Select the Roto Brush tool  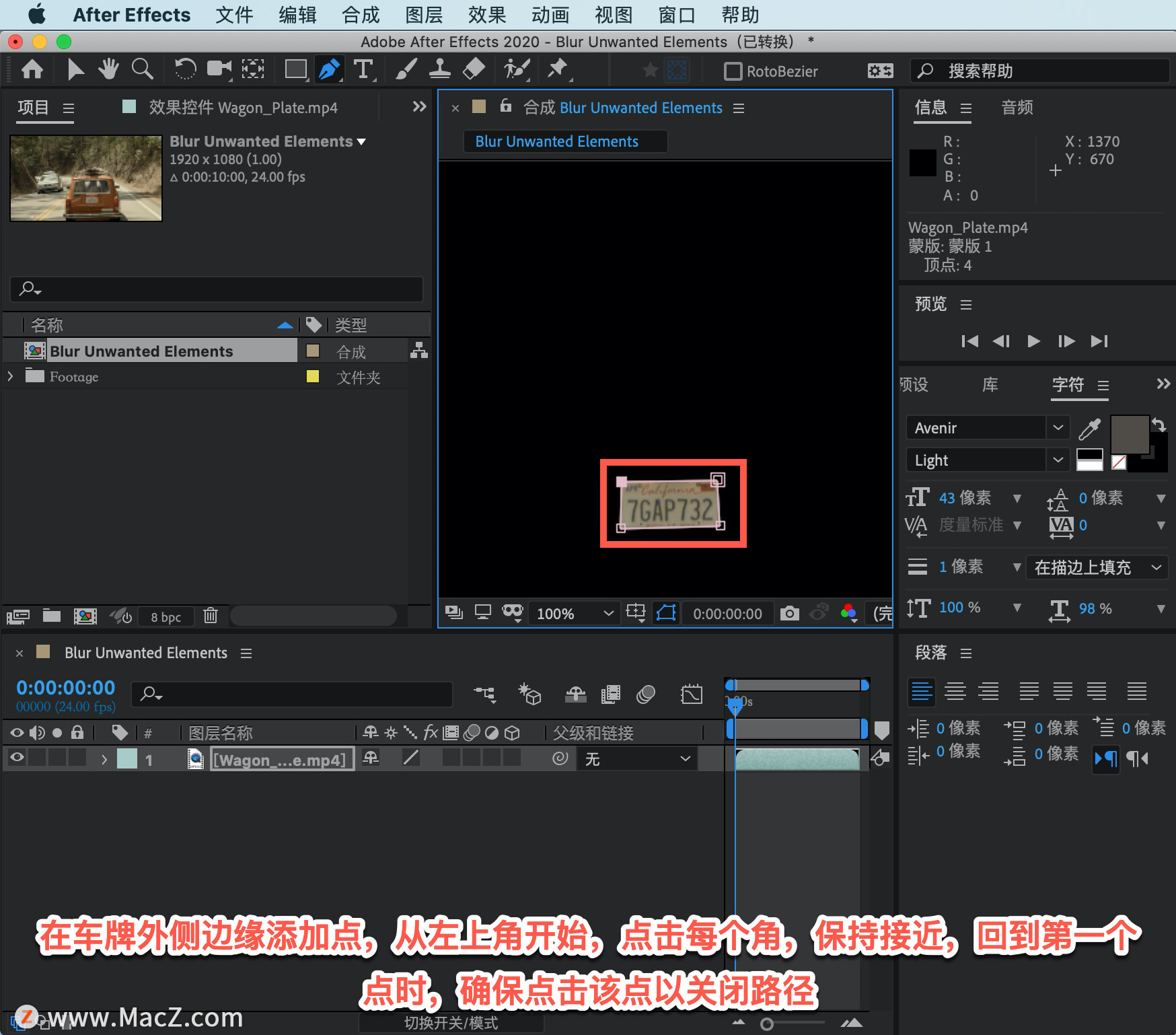coord(517,69)
